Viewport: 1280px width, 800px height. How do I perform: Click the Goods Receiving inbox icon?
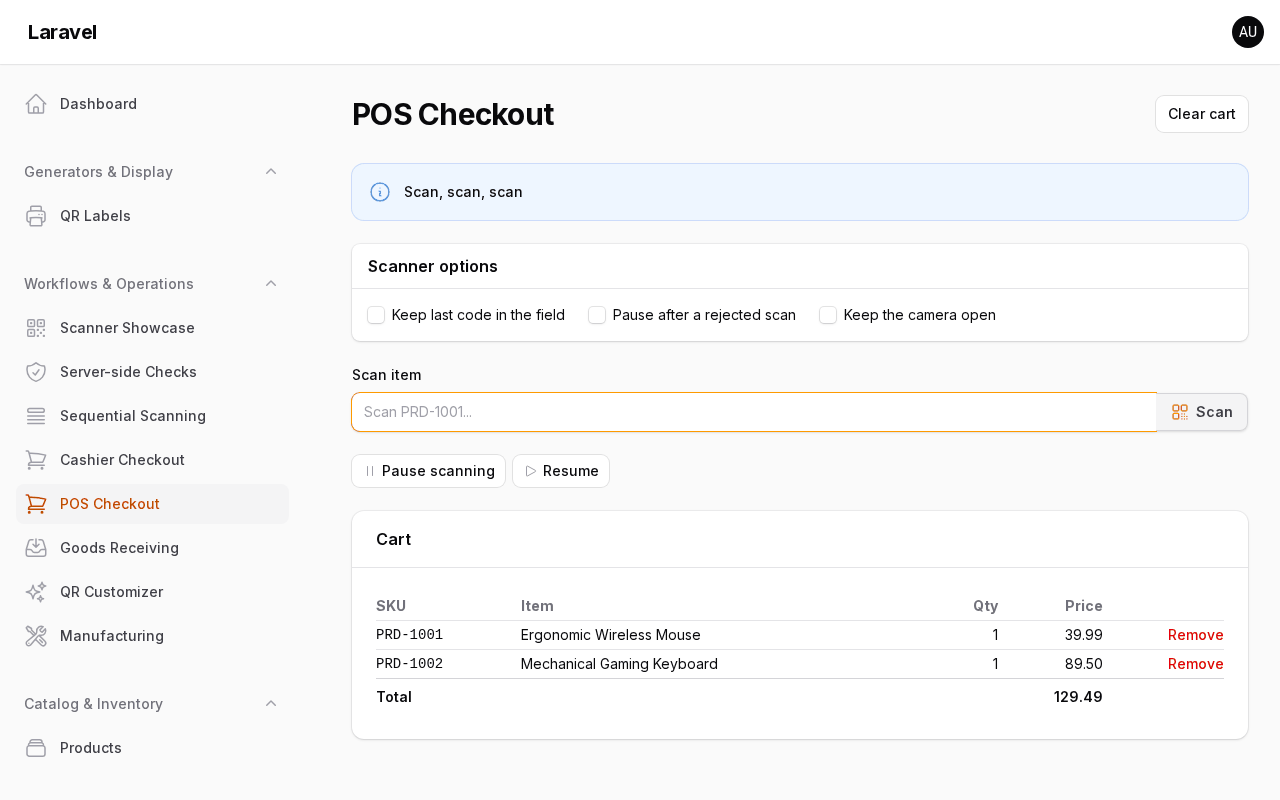[x=36, y=548]
